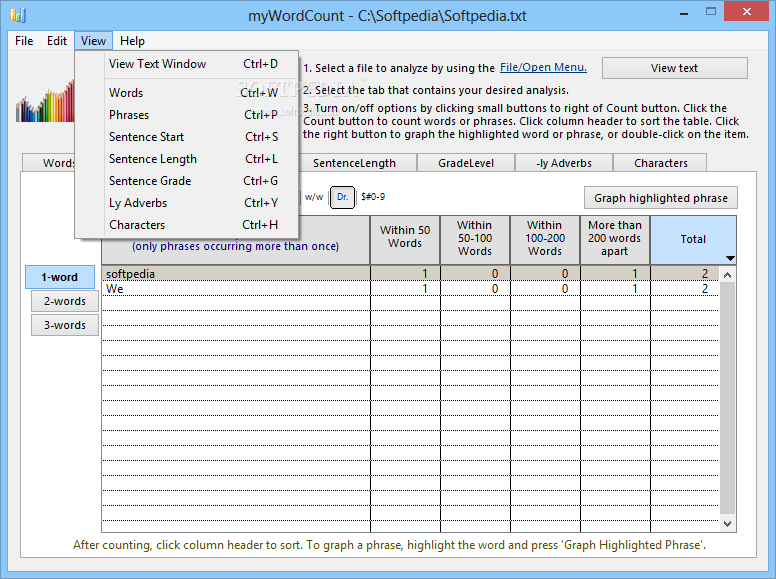Sort by Within 100-200 Words column header
The width and height of the screenshot is (776, 579).
tap(545, 240)
